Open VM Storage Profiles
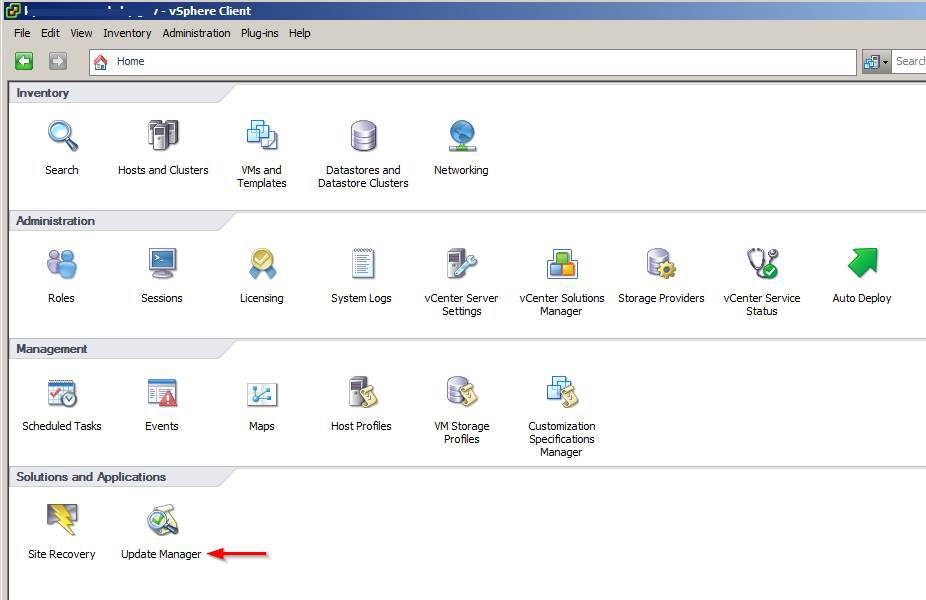 pyautogui.click(x=462, y=392)
